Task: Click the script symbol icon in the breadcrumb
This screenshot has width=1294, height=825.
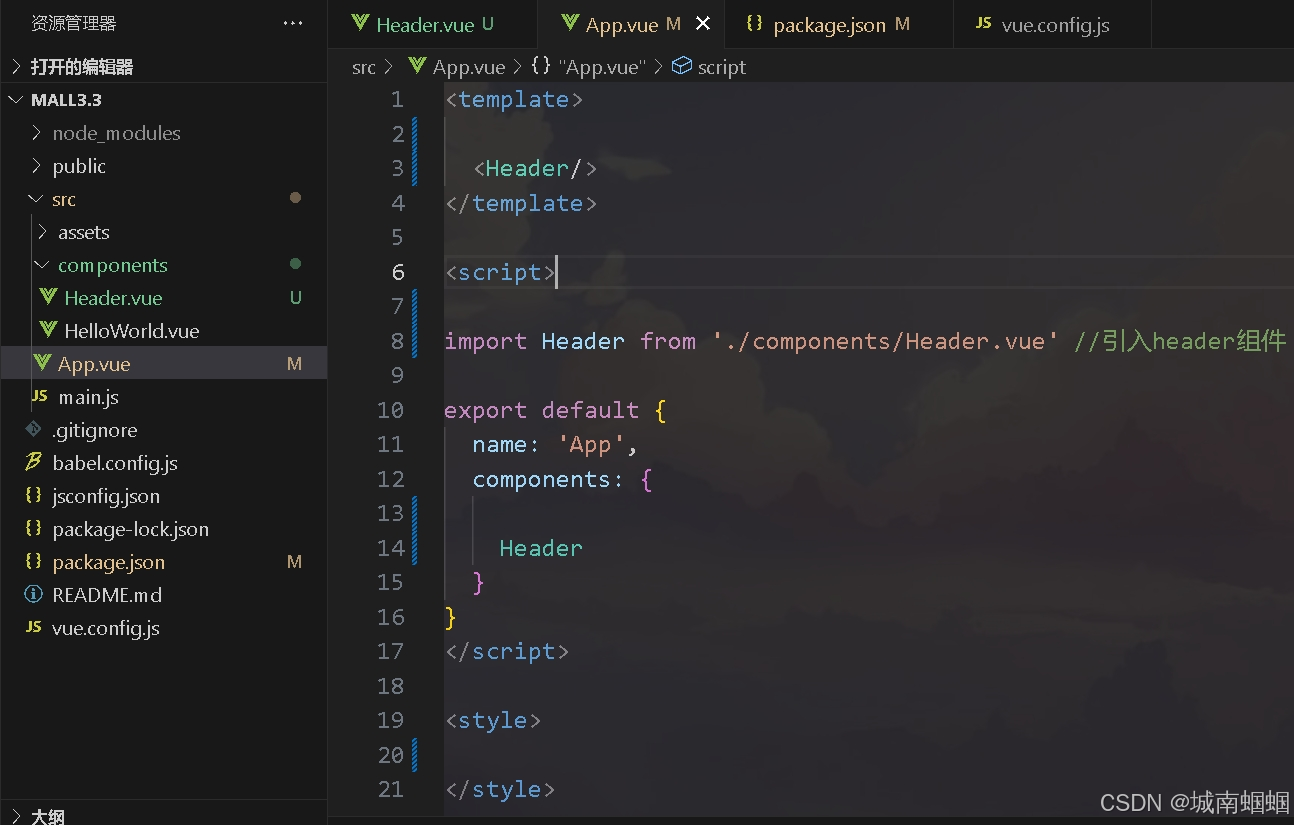Action: point(681,66)
